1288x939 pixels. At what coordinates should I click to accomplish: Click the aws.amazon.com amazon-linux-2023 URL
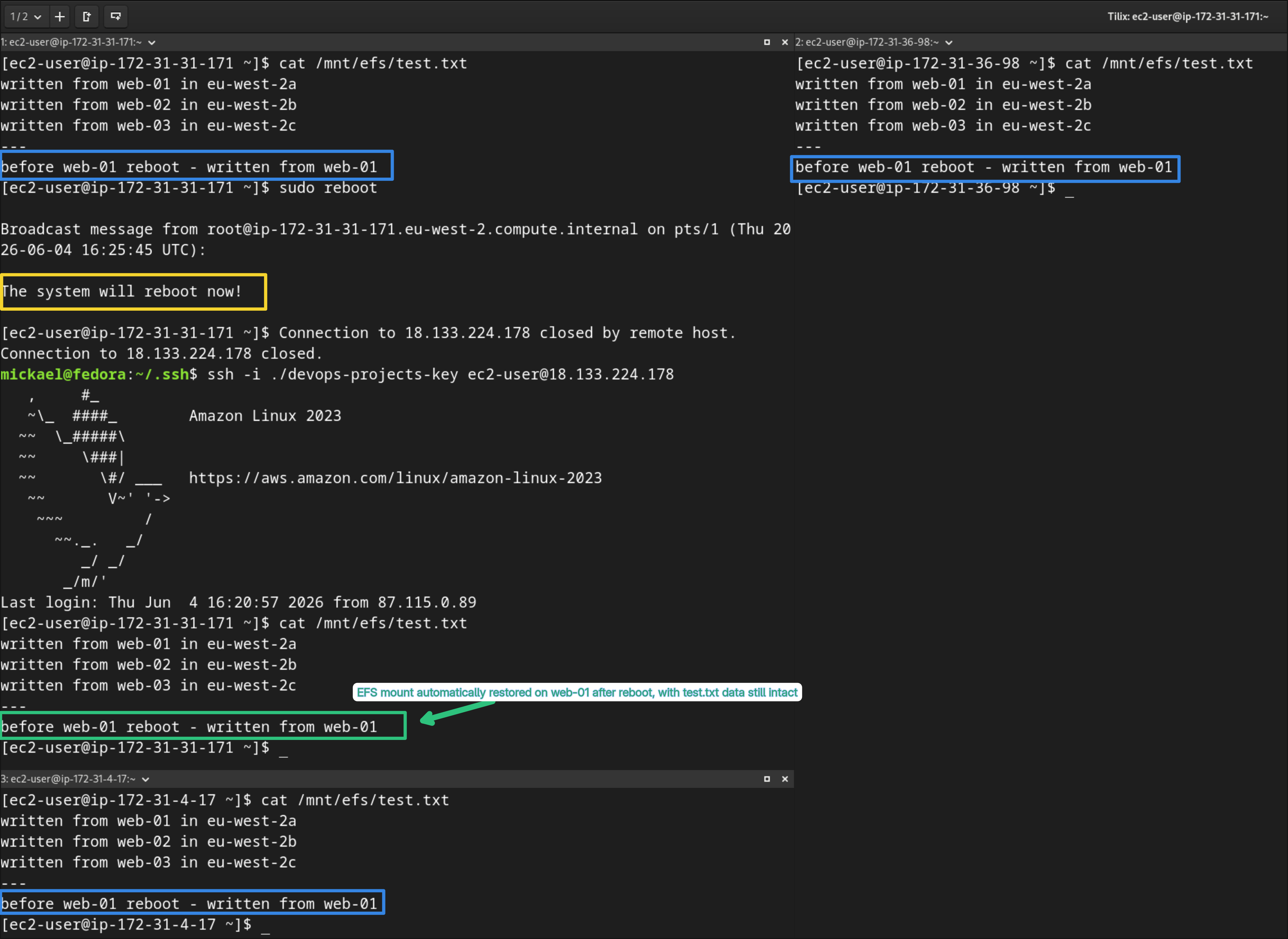pos(395,478)
